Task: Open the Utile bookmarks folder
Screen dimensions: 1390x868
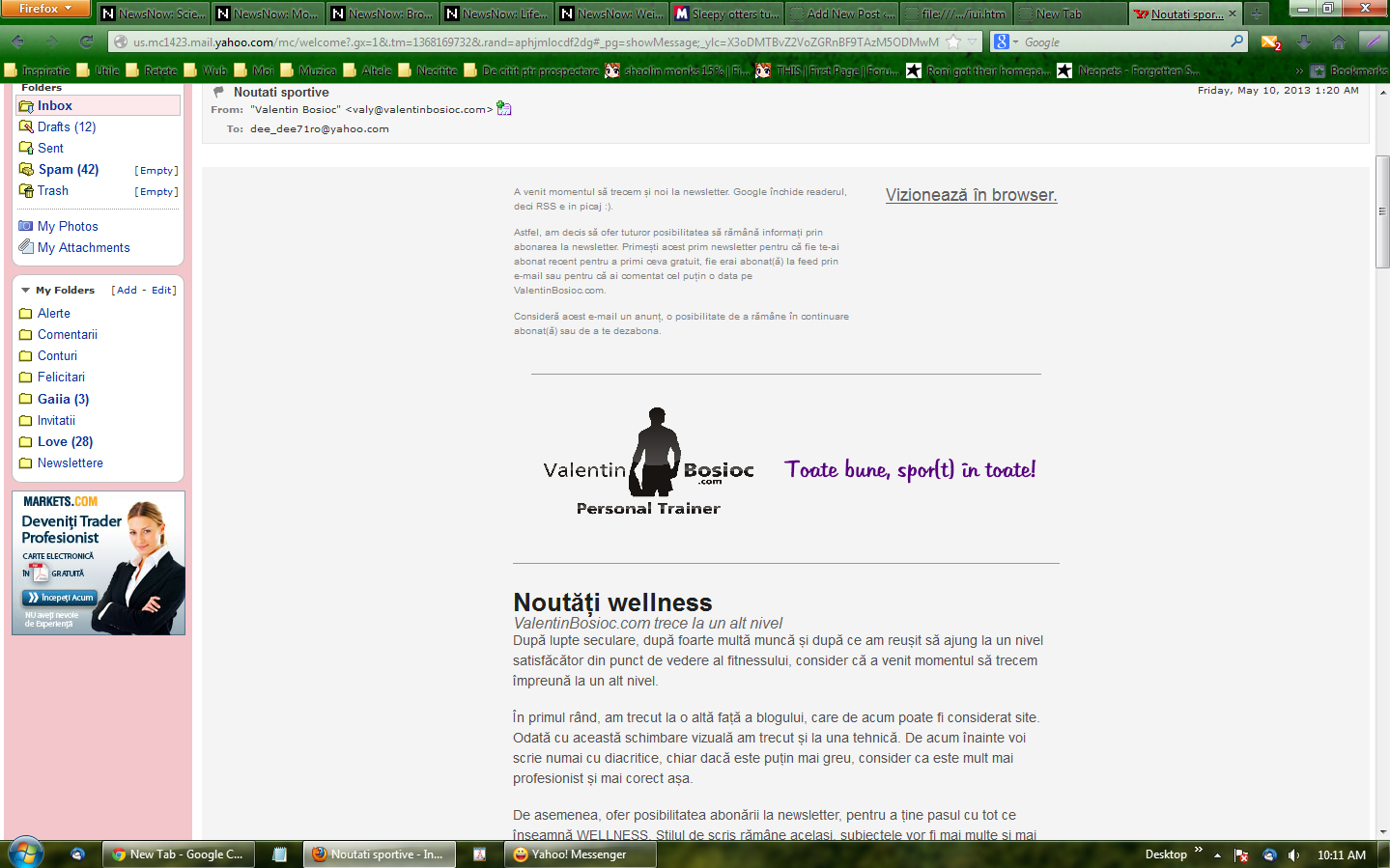Action: 99,70
